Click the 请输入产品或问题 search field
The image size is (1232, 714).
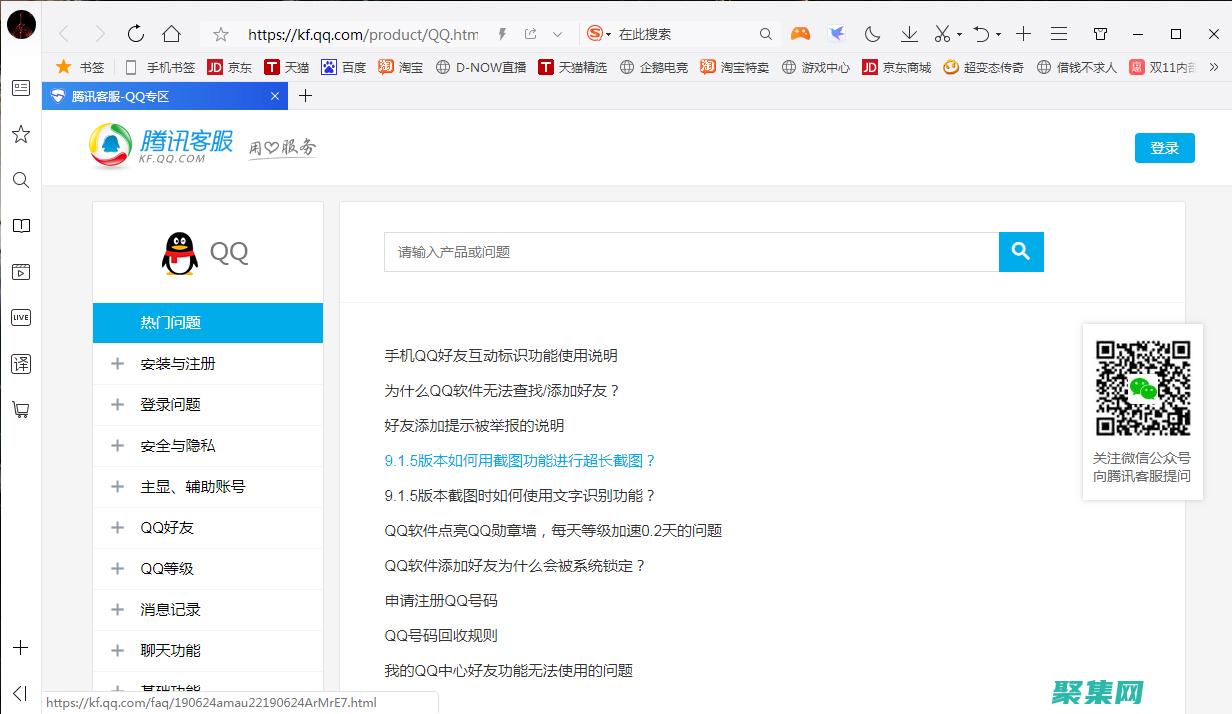click(x=690, y=252)
